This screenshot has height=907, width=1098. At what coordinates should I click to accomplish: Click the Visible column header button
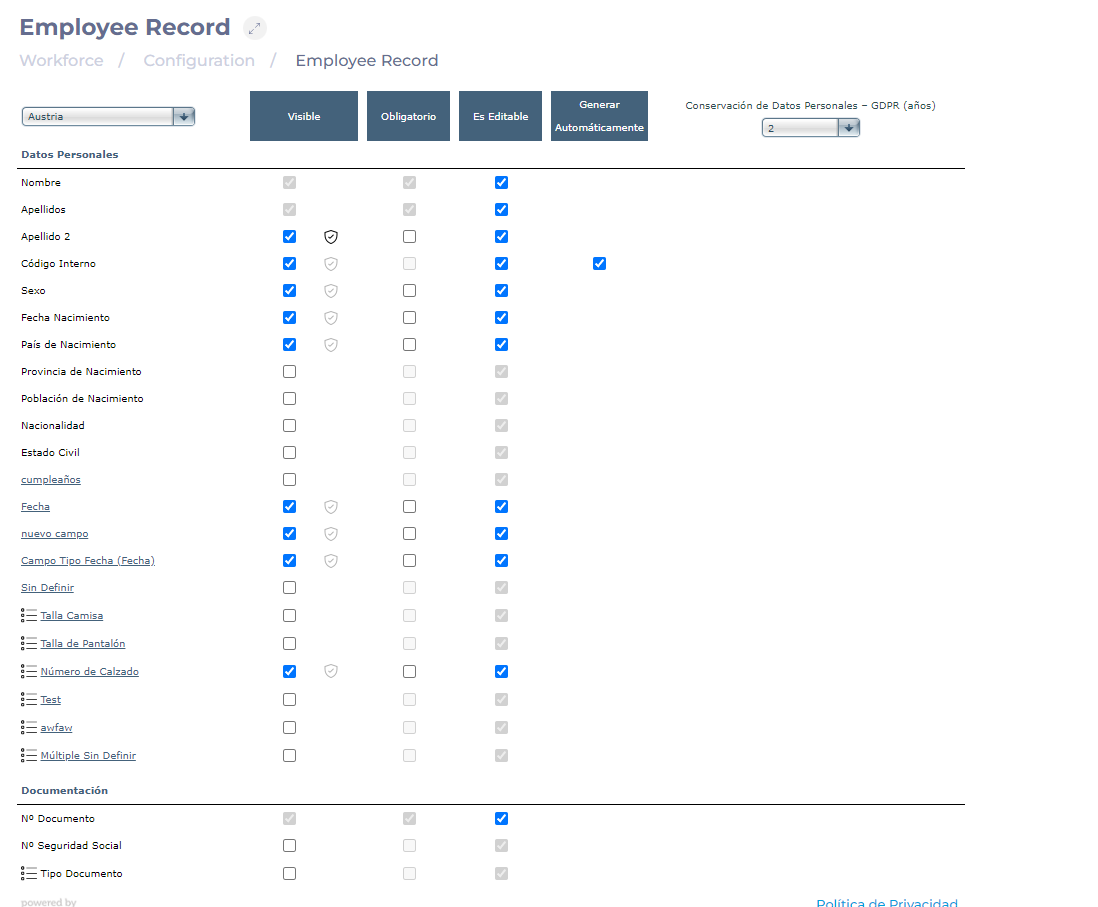pyautogui.click(x=304, y=116)
